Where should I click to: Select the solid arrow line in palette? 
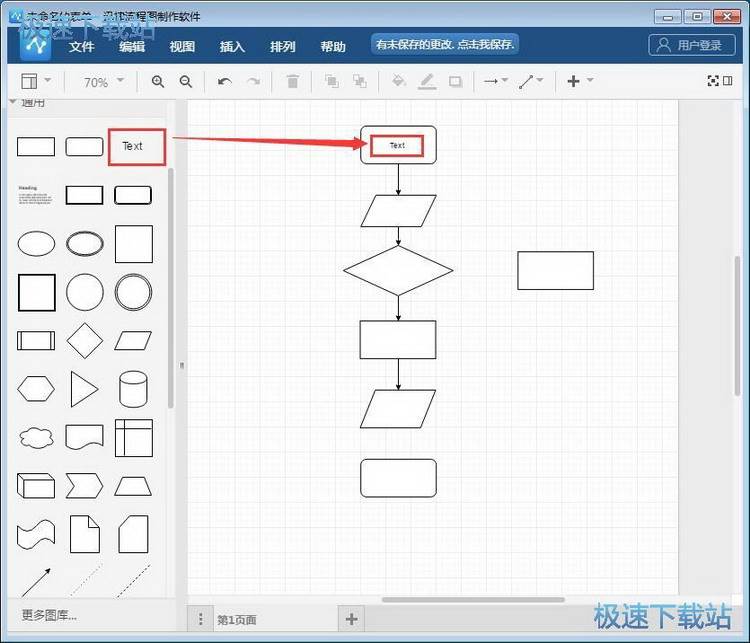(36, 582)
